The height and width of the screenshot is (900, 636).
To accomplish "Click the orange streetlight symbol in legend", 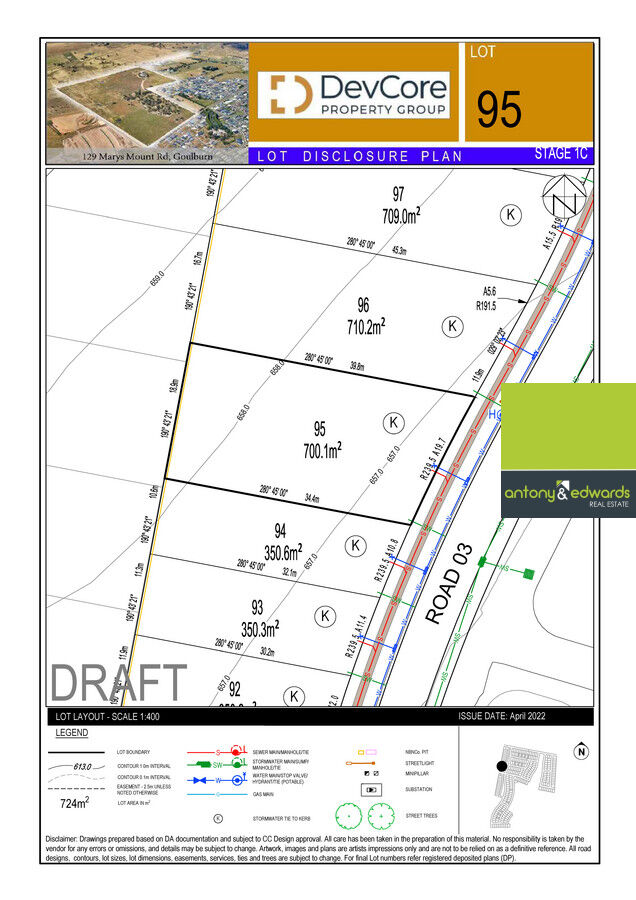I will [360, 763].
